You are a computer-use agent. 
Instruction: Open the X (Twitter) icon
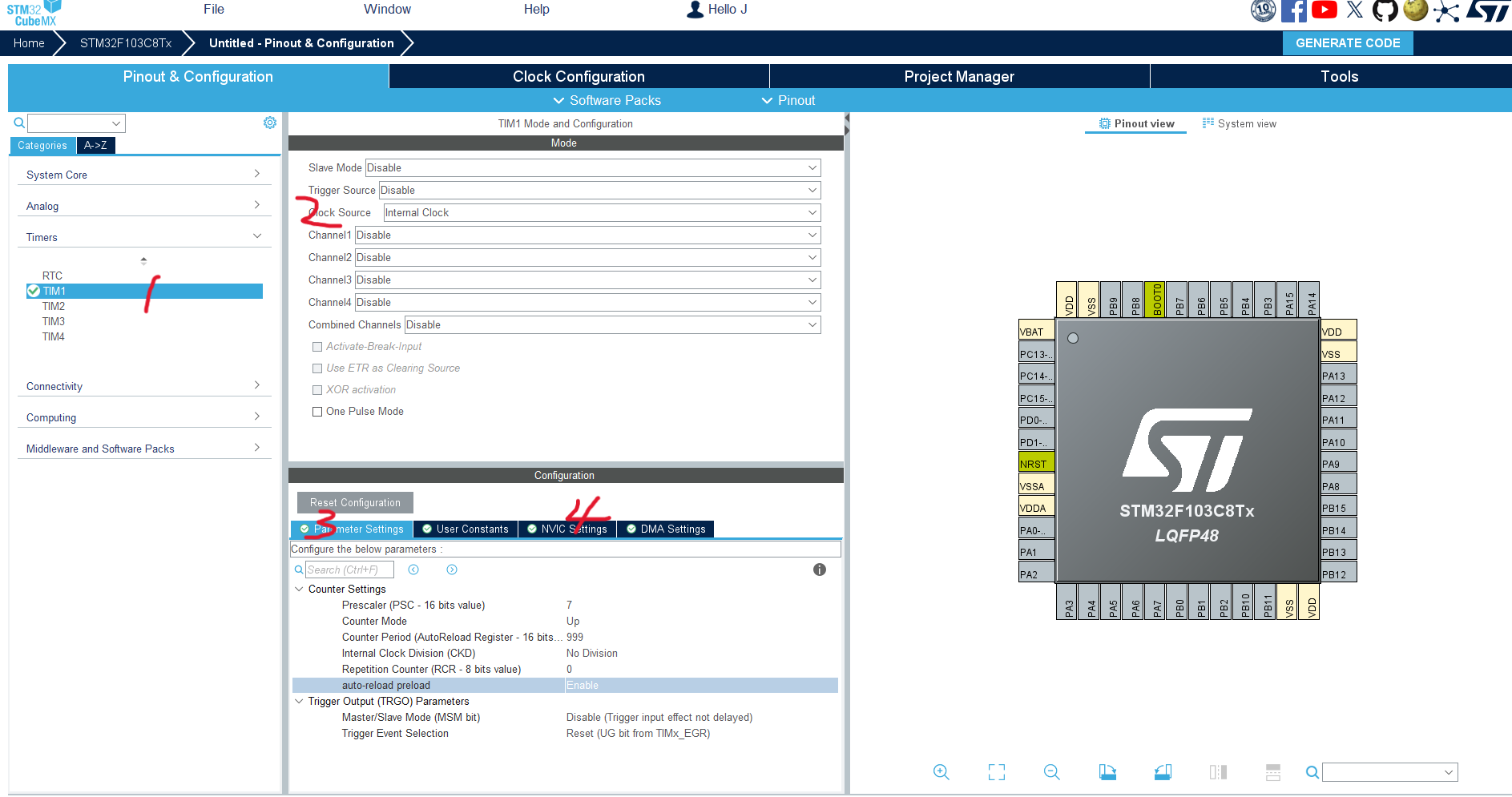tap(1354, 10)
